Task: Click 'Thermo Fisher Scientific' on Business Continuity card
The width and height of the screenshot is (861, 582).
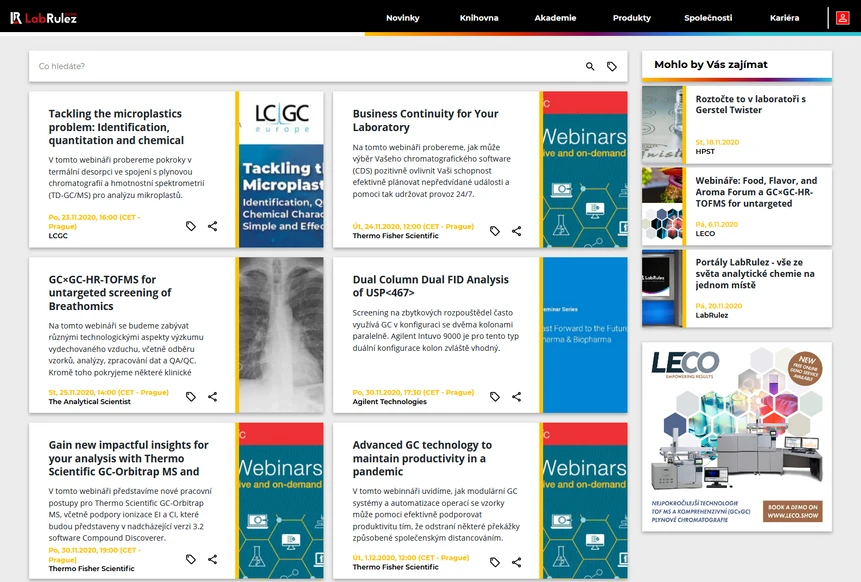Action: (x=395, y=236)
